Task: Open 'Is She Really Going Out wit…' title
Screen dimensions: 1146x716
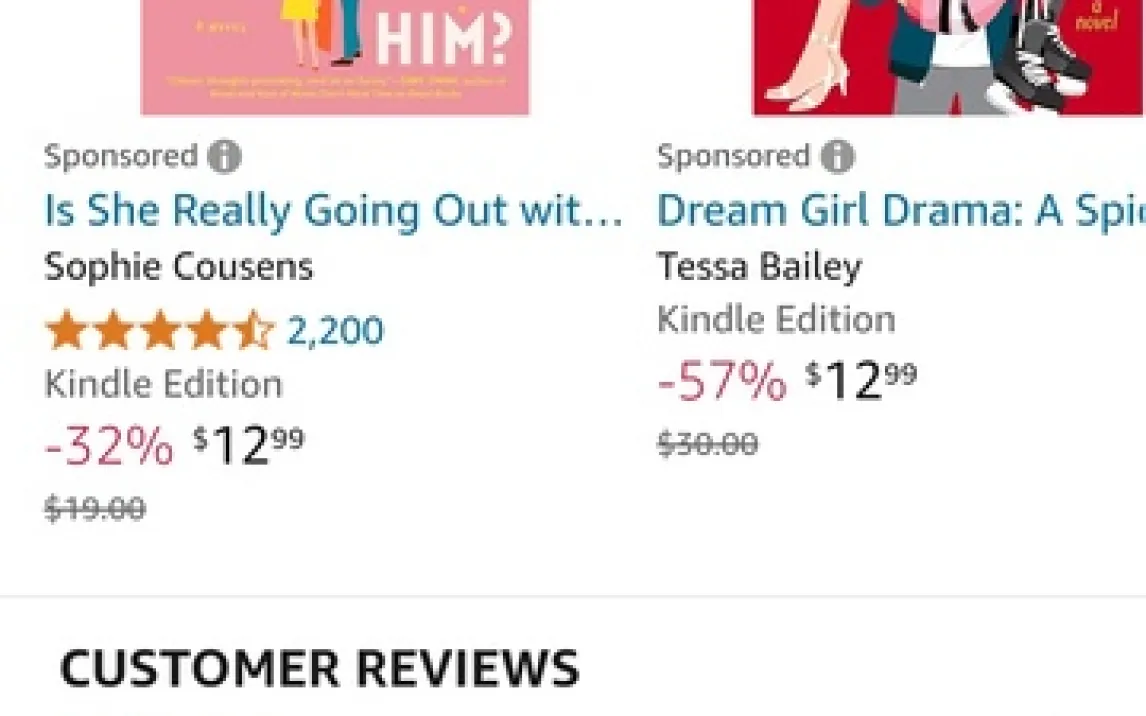Action: [x=334, y=211]
